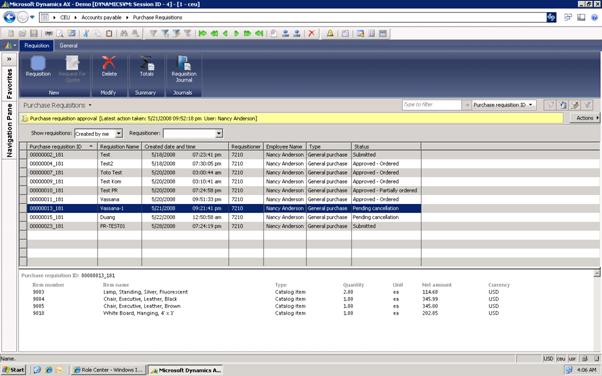The image size is (602, 376).
Task: Click the back navigation arrow
Action: 10,17
